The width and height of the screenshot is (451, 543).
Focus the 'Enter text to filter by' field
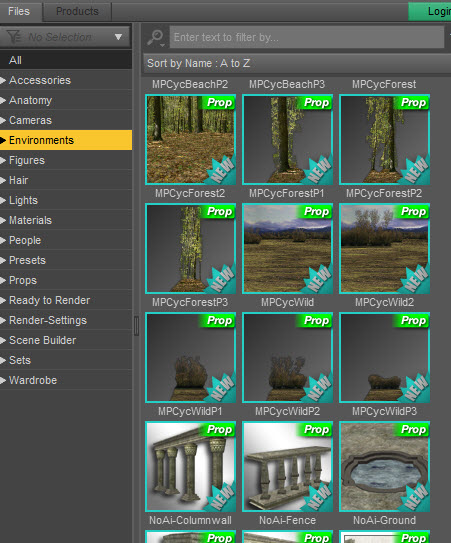[307, 37]
